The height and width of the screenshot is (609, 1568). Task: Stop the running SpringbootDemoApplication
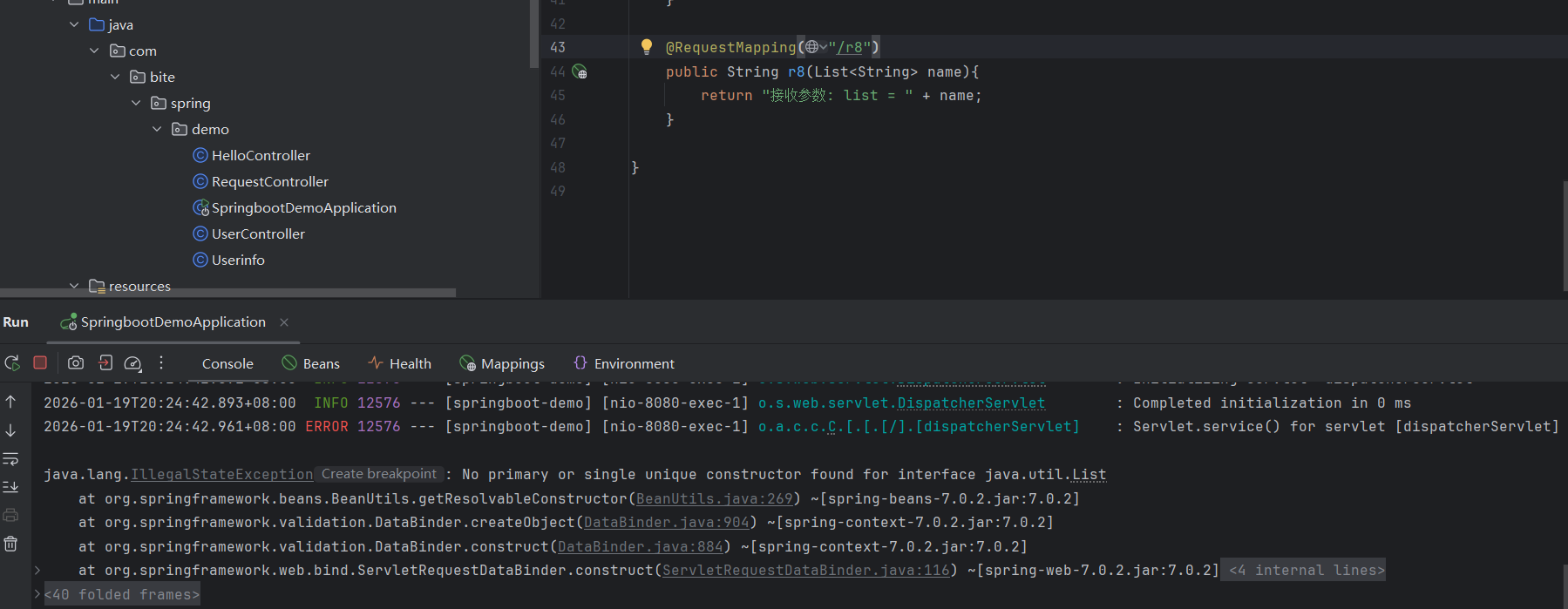pos(40,362)
